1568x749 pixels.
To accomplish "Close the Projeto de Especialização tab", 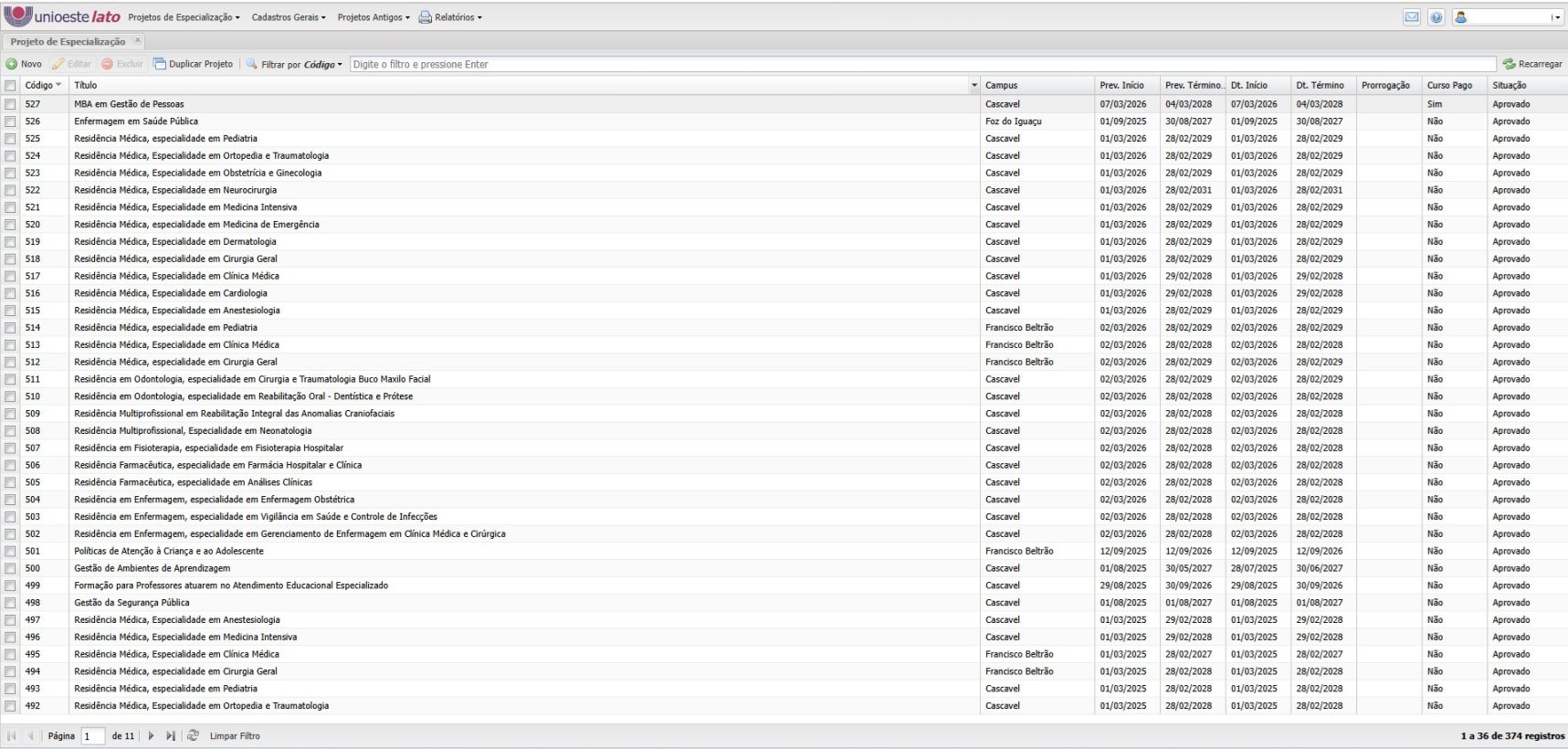I will click(x=138, y=40).
